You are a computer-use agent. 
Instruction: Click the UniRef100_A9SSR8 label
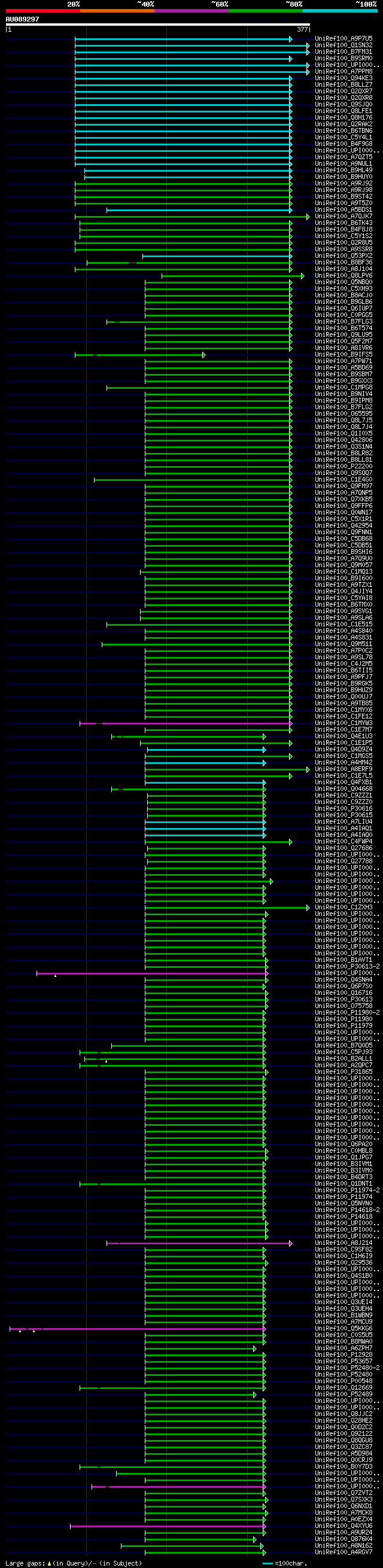point(344,249)
